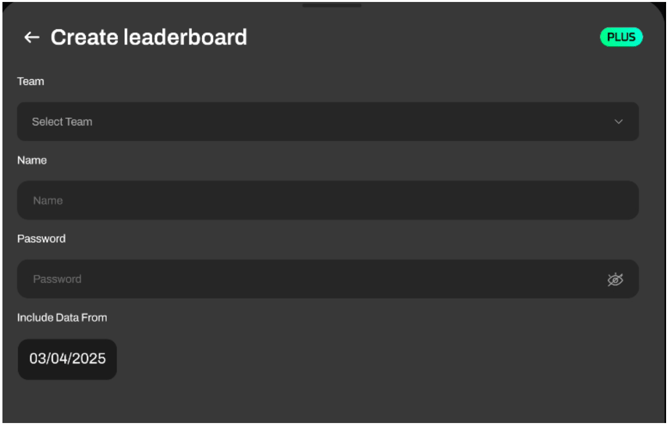The image size is (670, 425).
Task: Click the Create leaderboard heading
Action: 149,38
